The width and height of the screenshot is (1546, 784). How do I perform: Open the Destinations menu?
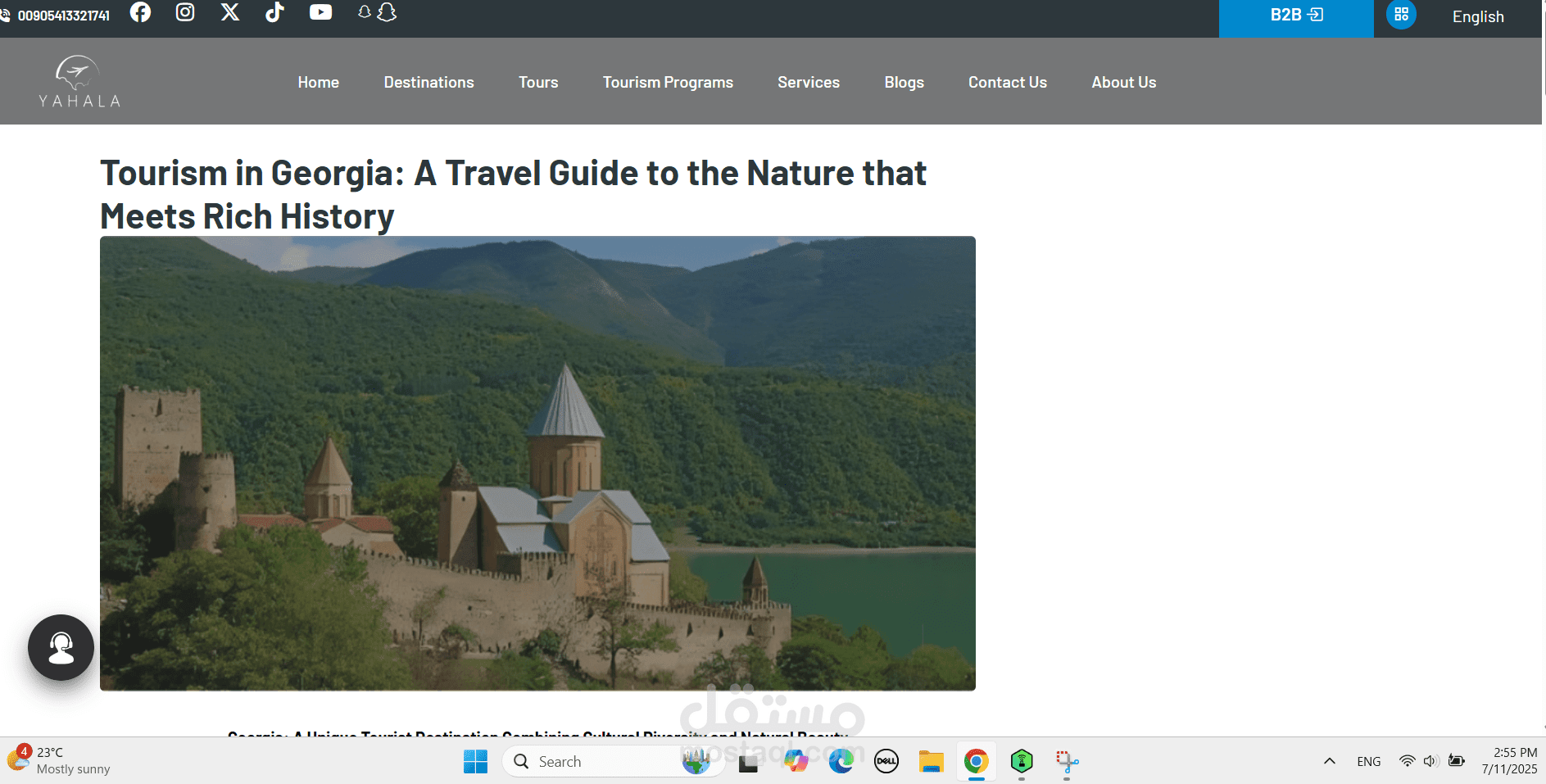tap(428, 82)
